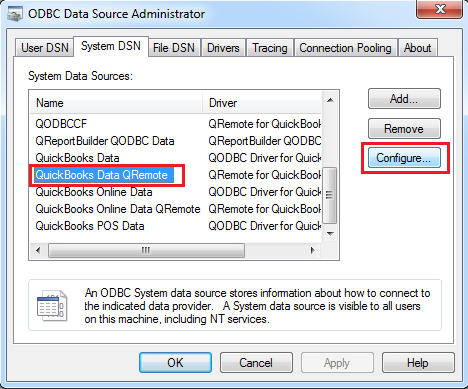Image resolution: width=468 pixels, height=389 pixels.
Task: Click the data source info icon
Action: point(52,305)
